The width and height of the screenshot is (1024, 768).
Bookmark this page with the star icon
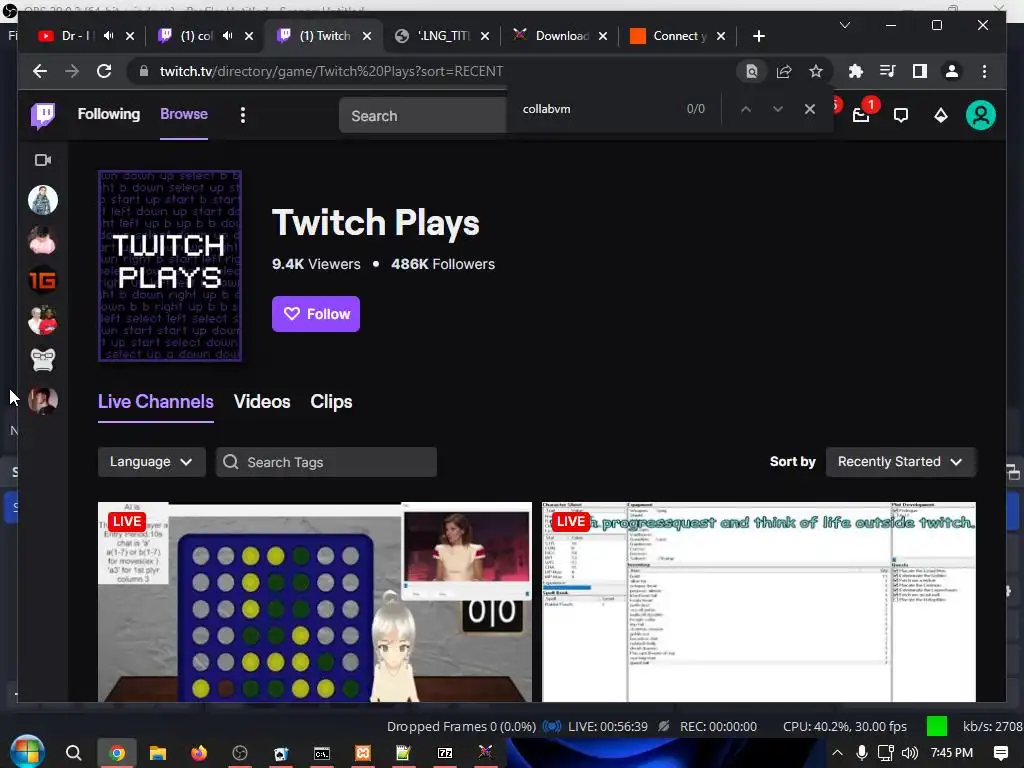click(x=816, y=71)
